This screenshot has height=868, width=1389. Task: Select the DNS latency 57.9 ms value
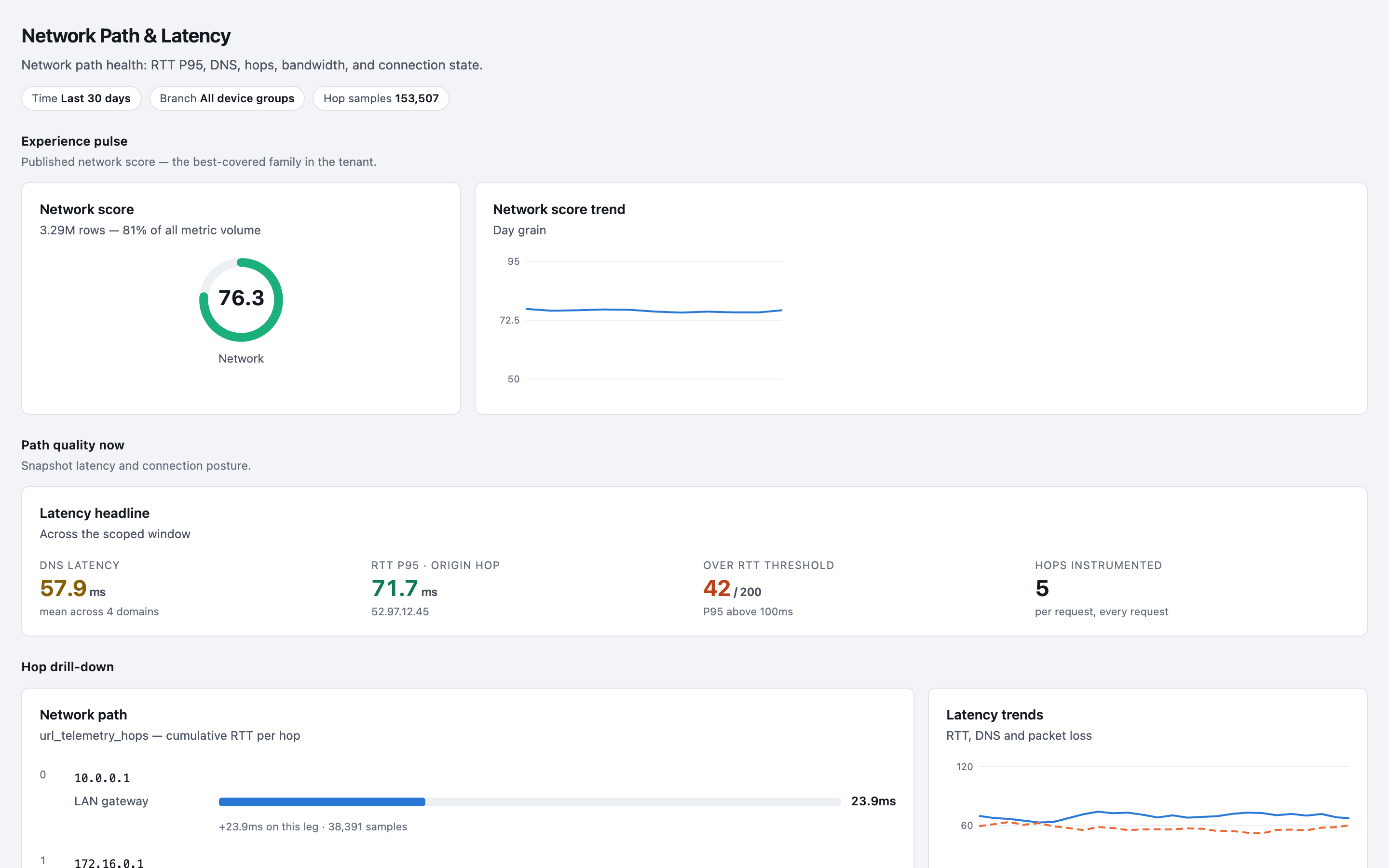tap(72, 588)
